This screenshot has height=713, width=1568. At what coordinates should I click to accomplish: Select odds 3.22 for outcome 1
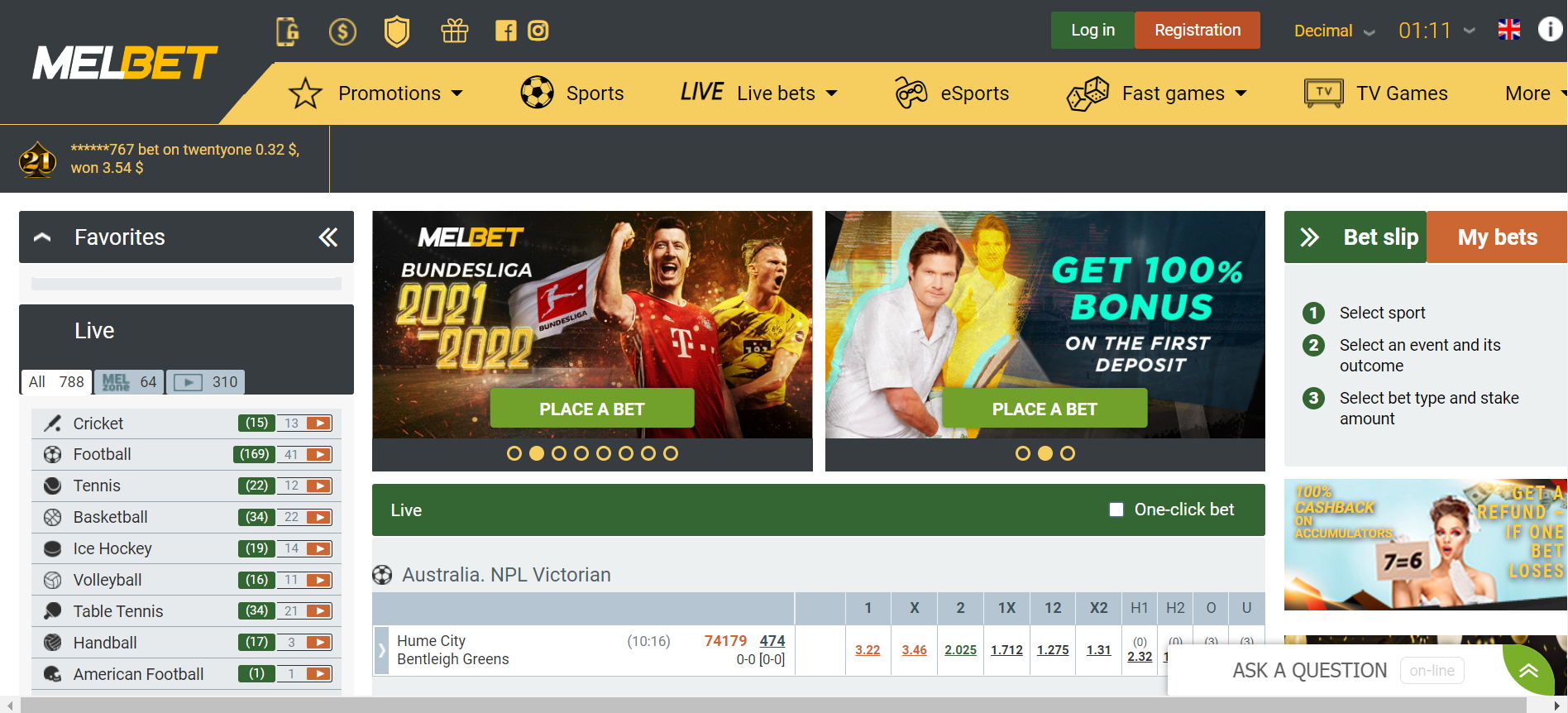click(868, 650)
